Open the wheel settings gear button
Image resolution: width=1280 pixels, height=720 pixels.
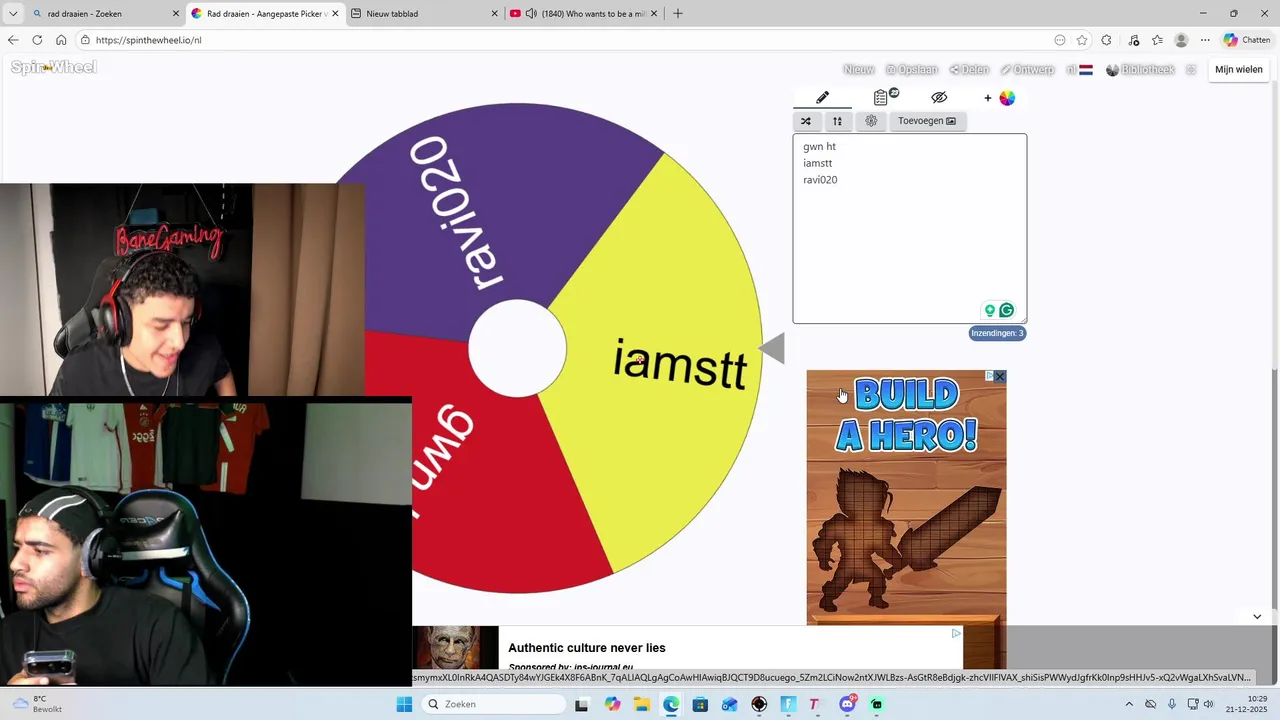click(x=871, y=121)
